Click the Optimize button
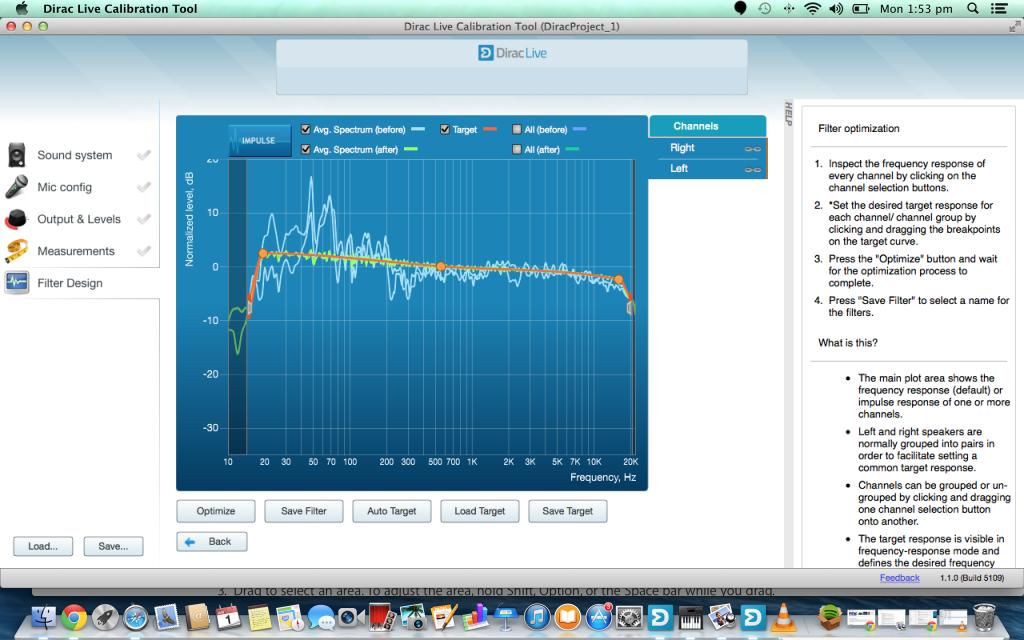 click(216, 511)
